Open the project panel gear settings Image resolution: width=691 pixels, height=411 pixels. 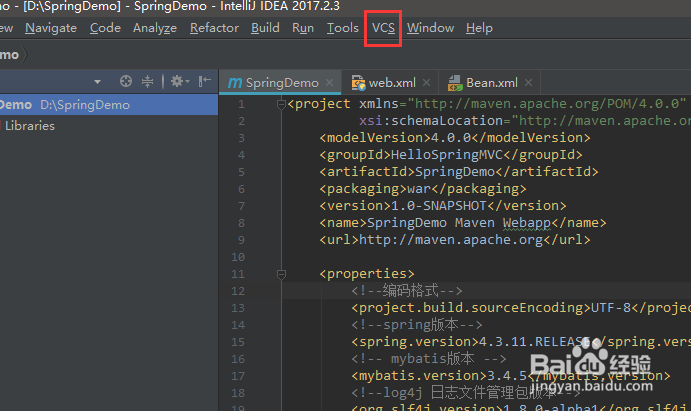(180, 81)
